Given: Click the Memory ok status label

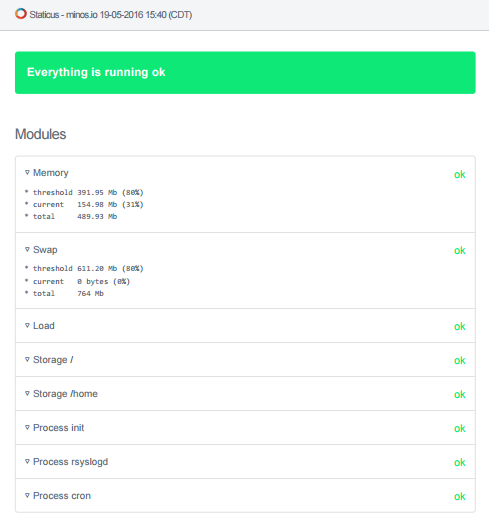Looking at the screenshot, I should click(460, 175).
